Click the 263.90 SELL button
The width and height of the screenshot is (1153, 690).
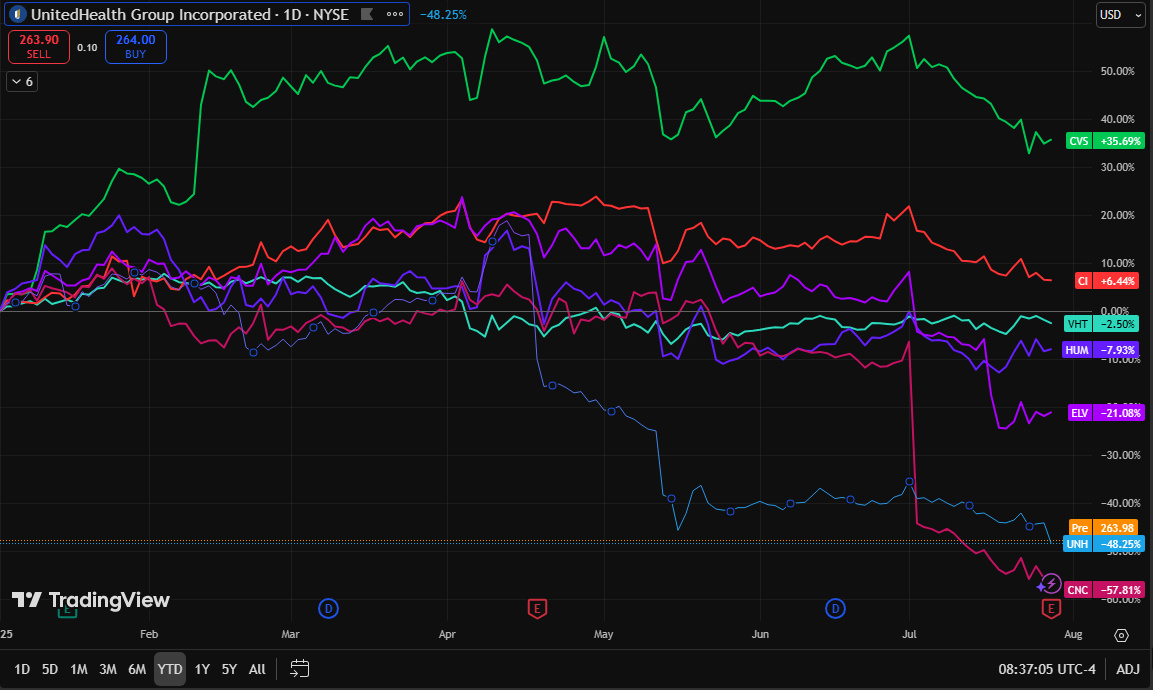[39, 46]
